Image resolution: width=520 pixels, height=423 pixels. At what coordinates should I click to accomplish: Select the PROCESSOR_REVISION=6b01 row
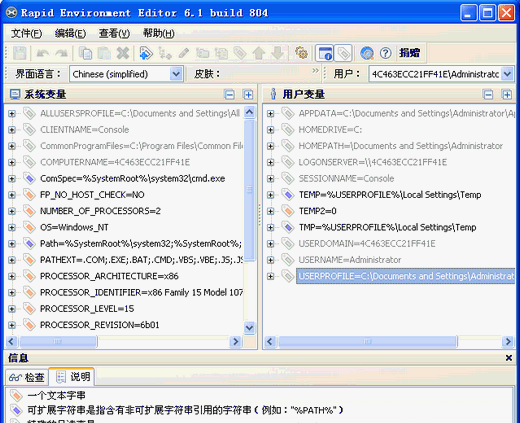[x=100, y=325]
